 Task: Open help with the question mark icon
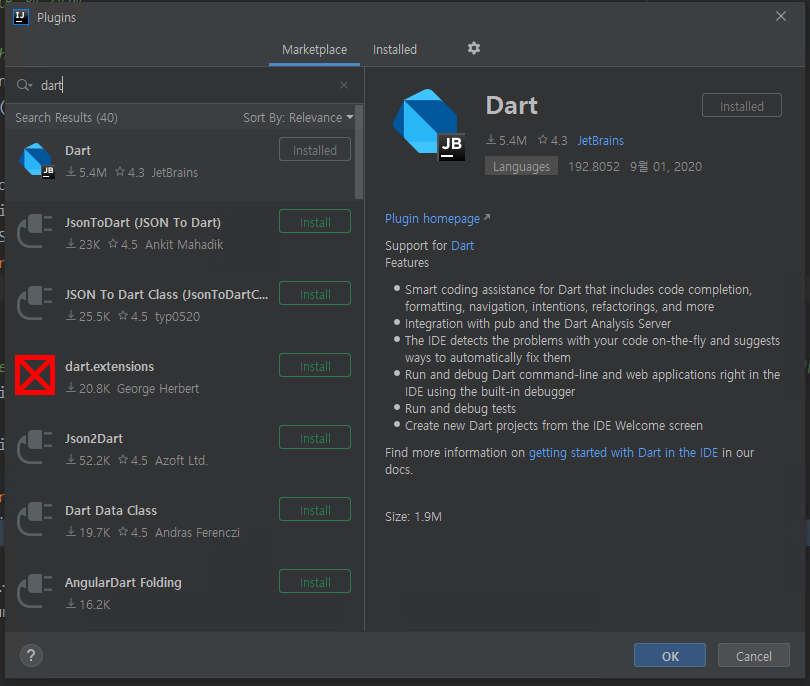31,656
